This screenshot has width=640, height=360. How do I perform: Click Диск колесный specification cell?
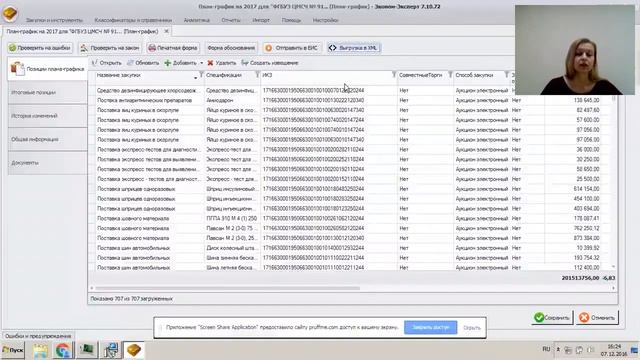[231, 248]
